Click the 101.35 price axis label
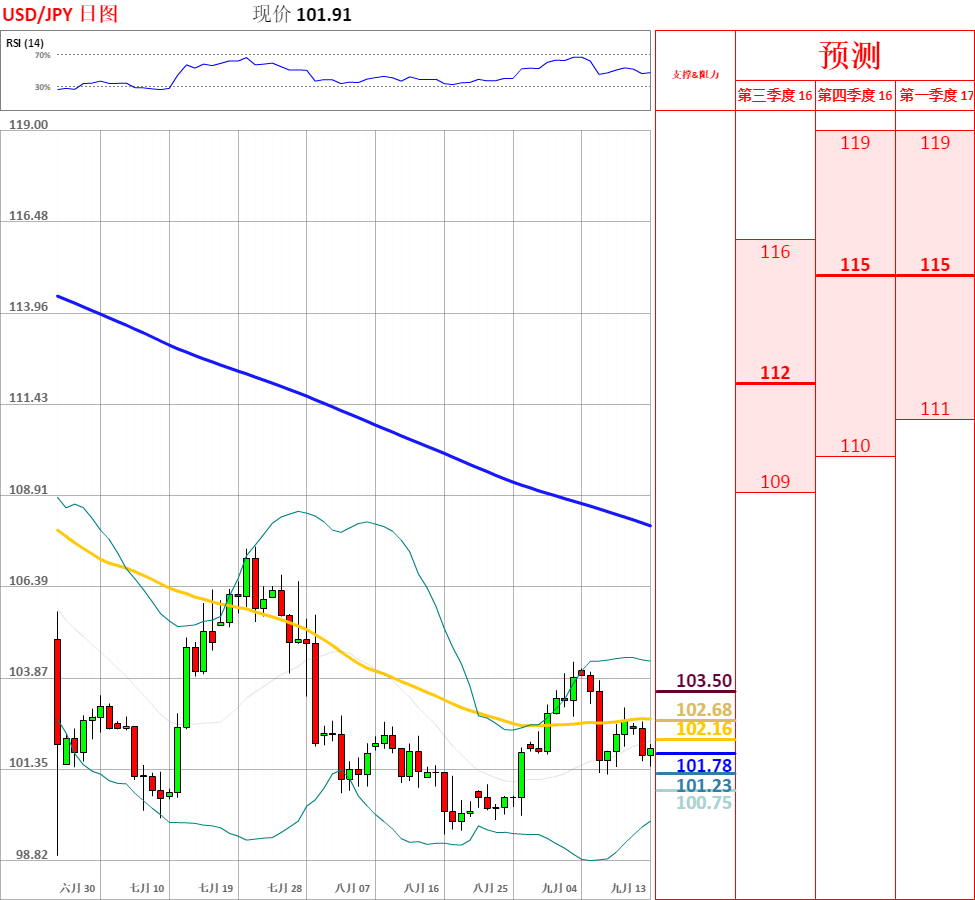Viewport: 975px width, 900px height. (28, 763)
